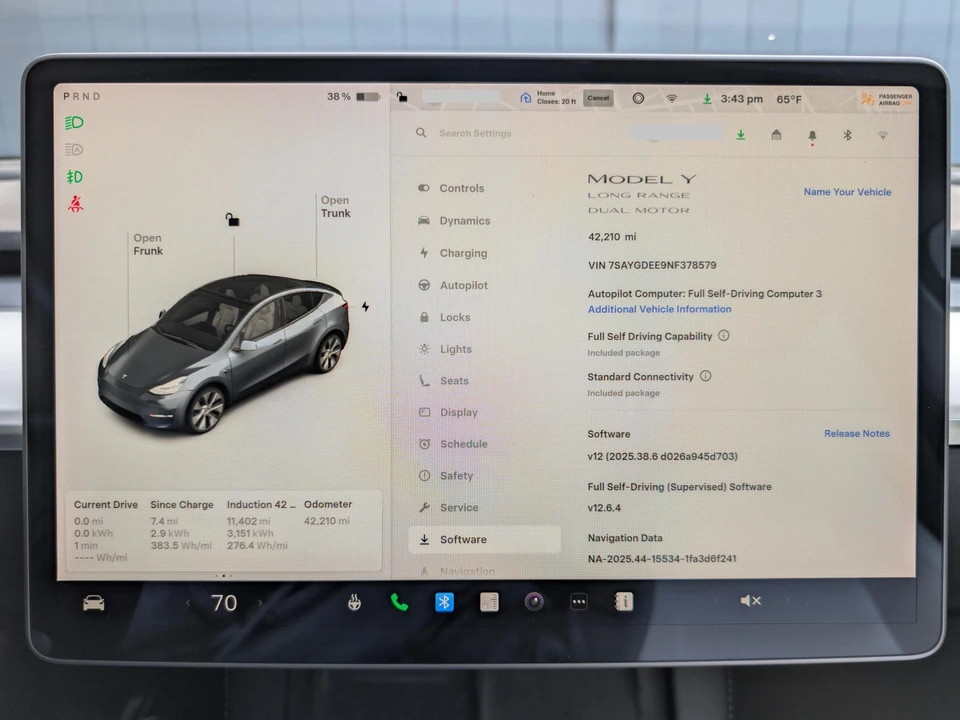
Task: Open the green Phone app
Action: 399,602
